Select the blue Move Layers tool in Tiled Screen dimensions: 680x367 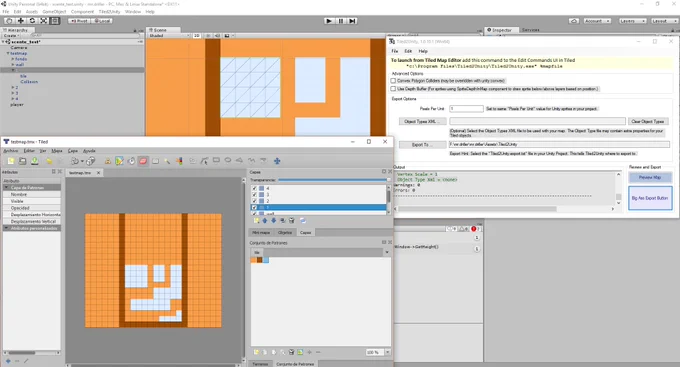[x=277, y=161]
